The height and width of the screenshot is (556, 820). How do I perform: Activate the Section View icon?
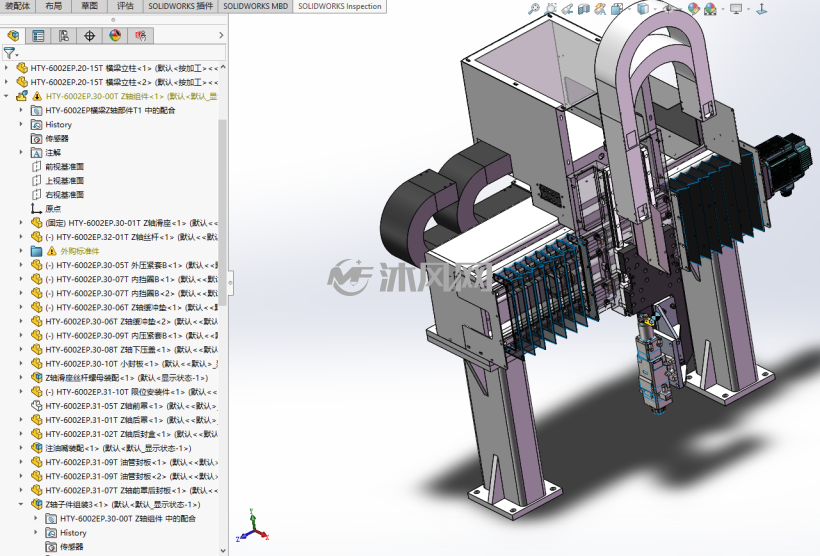tap(584, 9)
